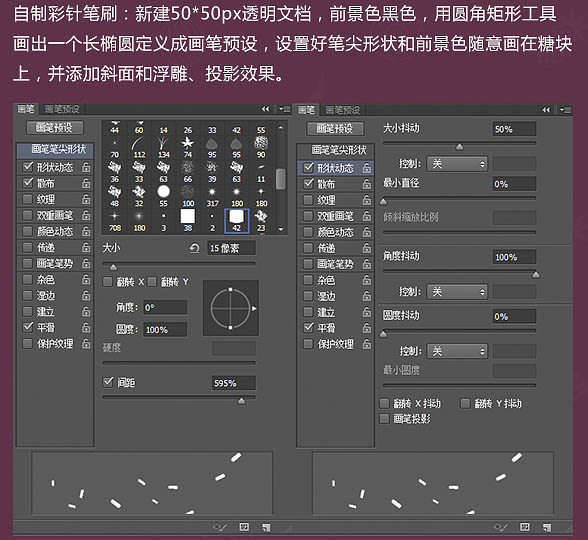Click 画笔预设 button in right panel
Viewport: 588px width, 540px height.
tap(335, 129)
